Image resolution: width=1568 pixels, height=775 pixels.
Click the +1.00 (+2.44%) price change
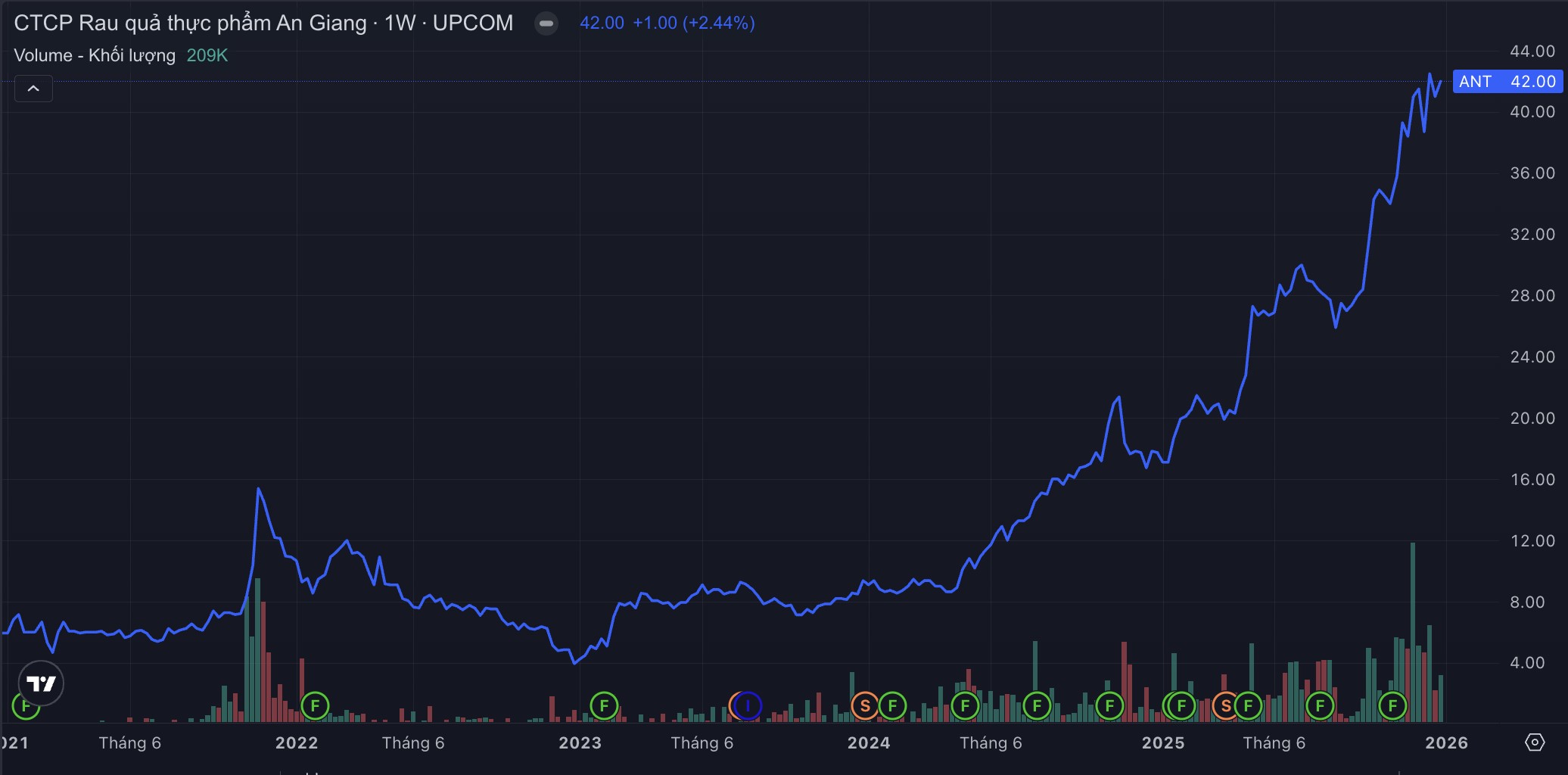click(693, 23)
